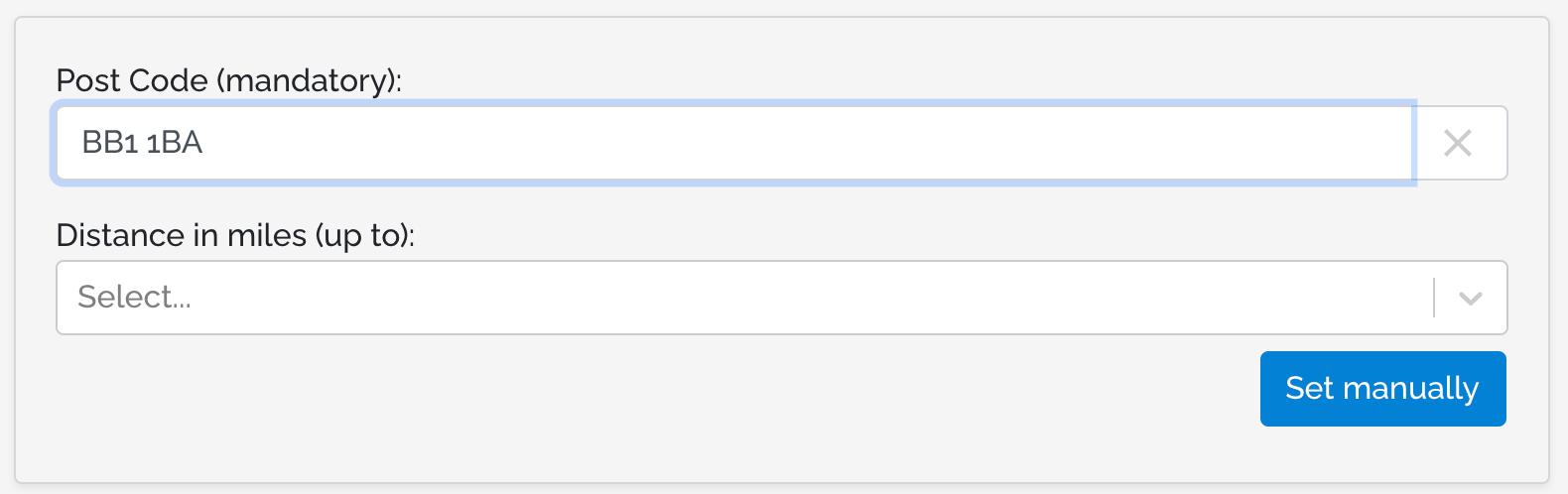The image size is (1568, 494).
Task: Activate the blue Set manually button
Action: pyautogui.click(x=1382, y=388)
